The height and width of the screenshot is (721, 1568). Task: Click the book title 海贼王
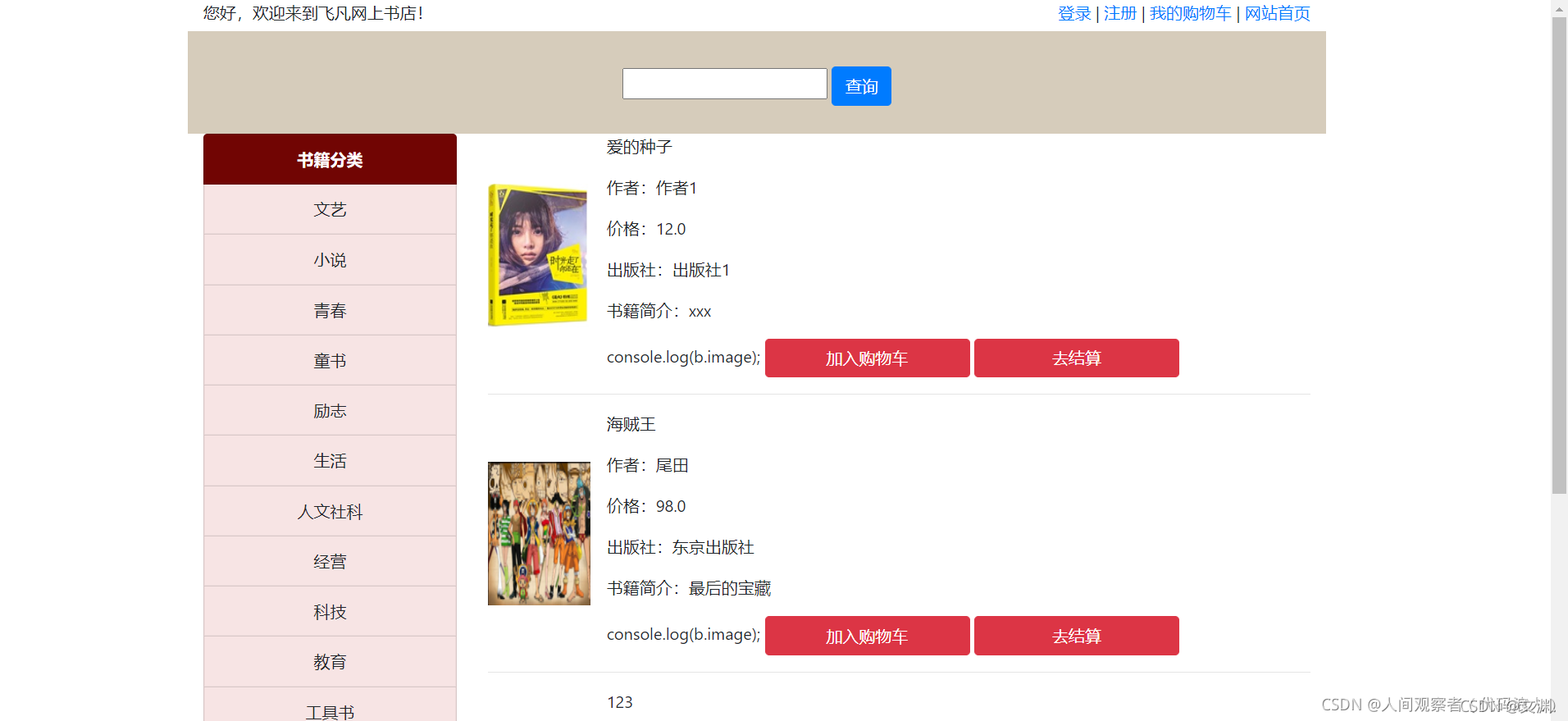point(631,424)
